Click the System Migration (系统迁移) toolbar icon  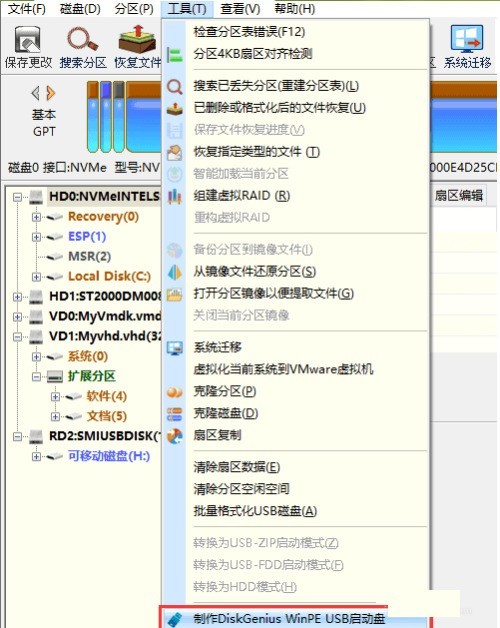pyautogui.click(x=467, y=40)
